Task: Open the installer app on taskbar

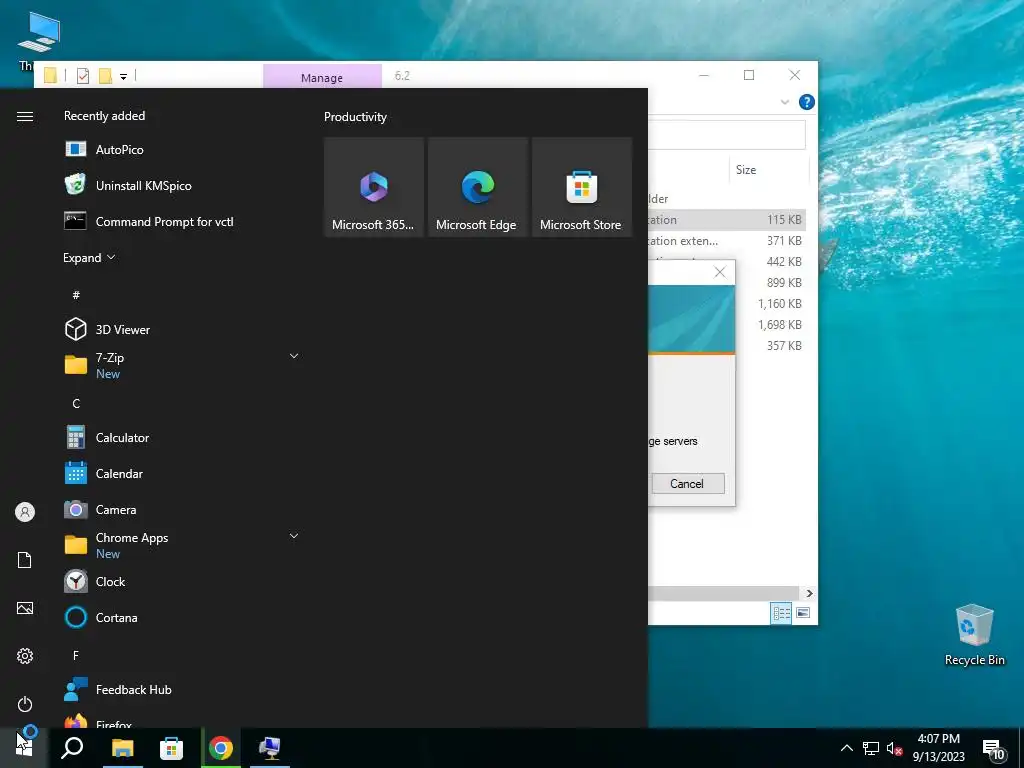Action: tap(270, 748)
